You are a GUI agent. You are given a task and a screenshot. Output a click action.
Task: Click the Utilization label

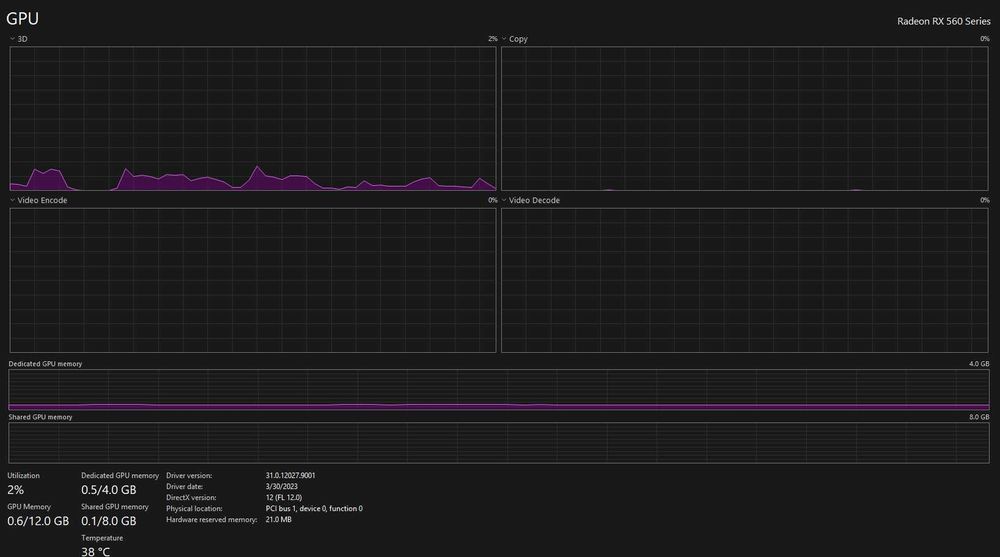23,475
